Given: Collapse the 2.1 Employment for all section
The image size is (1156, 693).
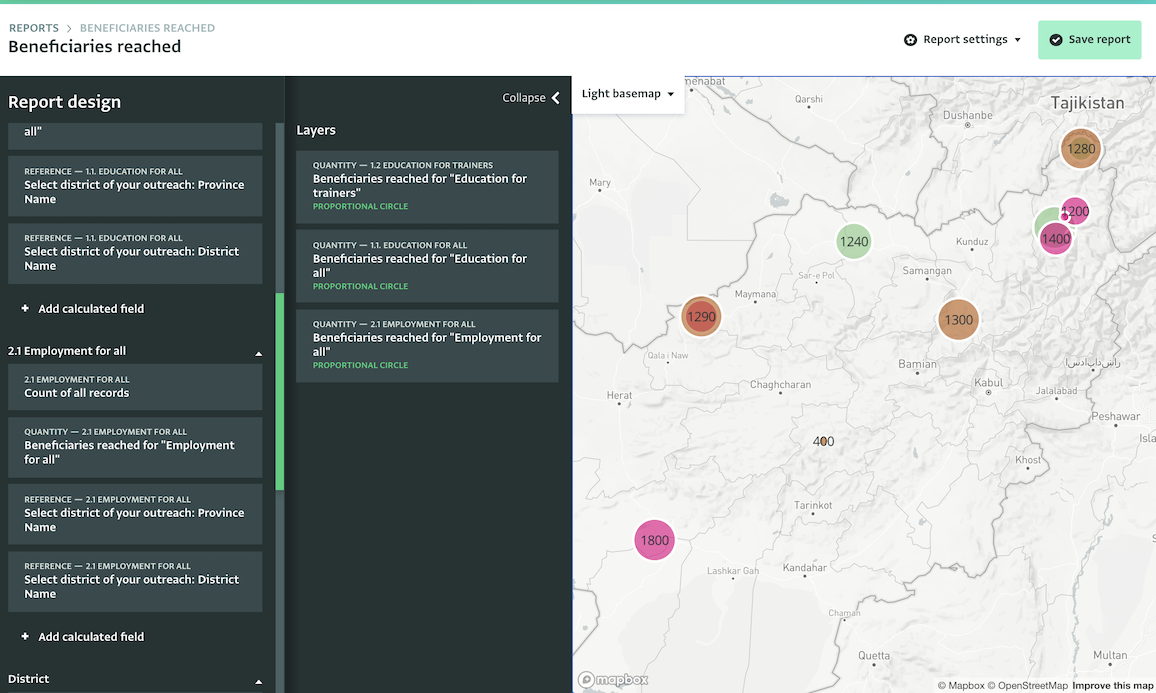Looking at the screenshot, I should [259, 353].
